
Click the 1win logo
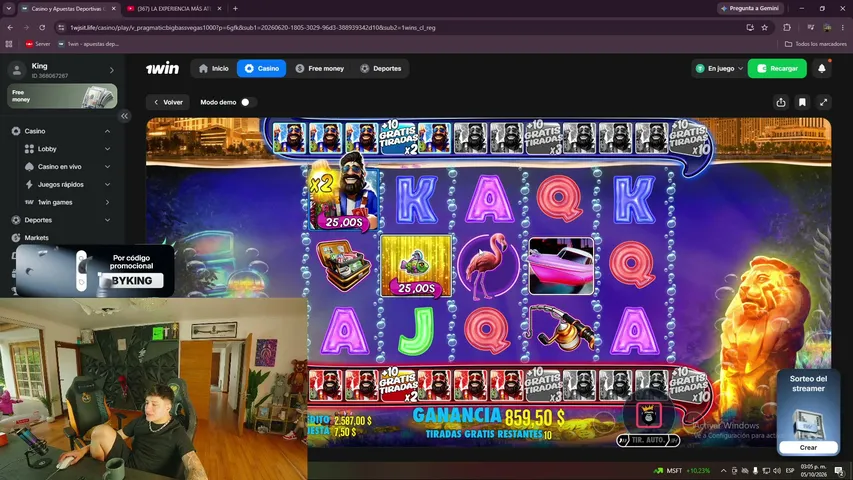[162, 69]
